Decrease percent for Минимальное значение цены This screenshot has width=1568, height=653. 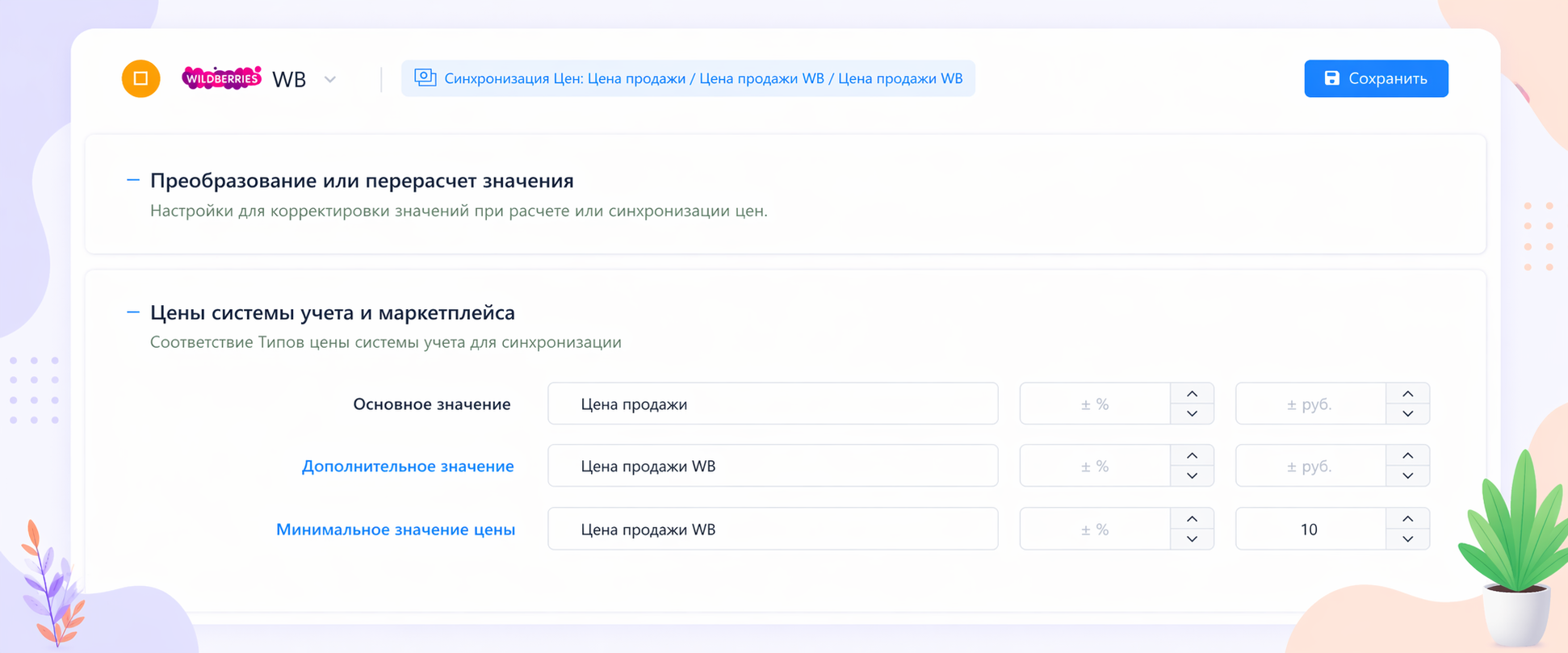point(1192,538)
